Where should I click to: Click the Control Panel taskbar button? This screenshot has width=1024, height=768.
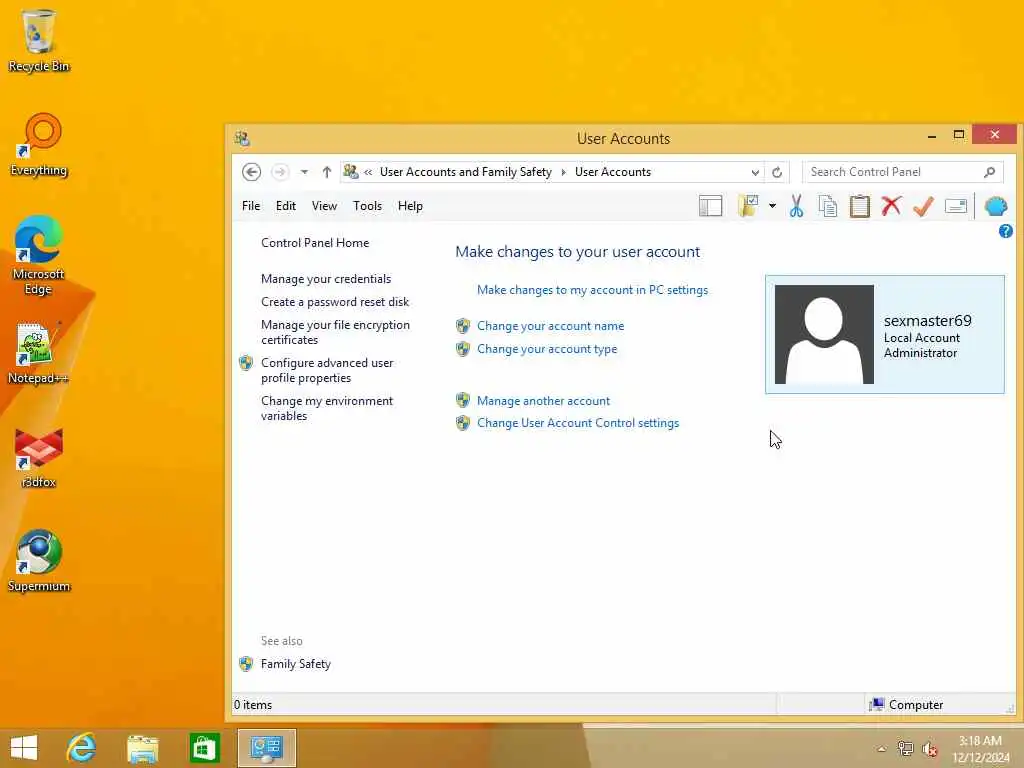click(266, 748)
